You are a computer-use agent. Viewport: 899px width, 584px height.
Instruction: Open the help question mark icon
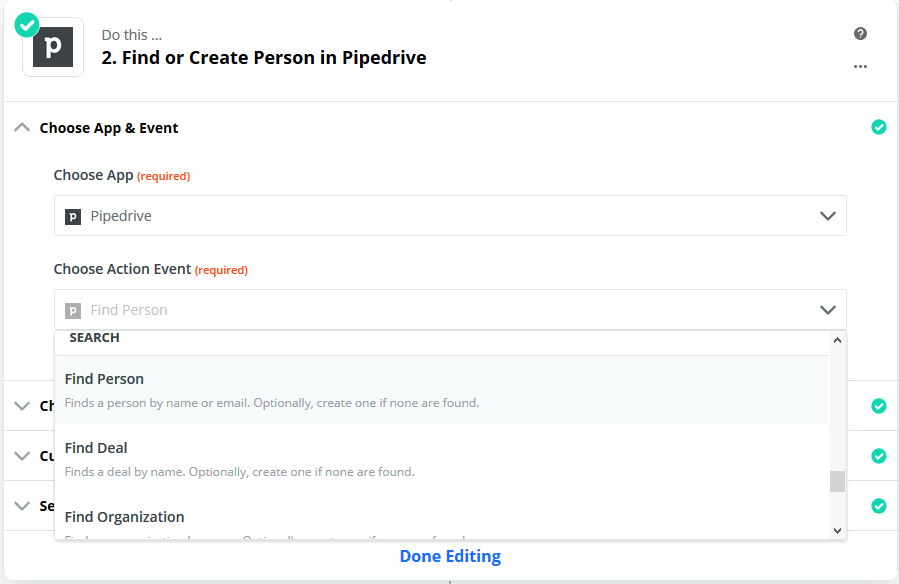[860, 34]
